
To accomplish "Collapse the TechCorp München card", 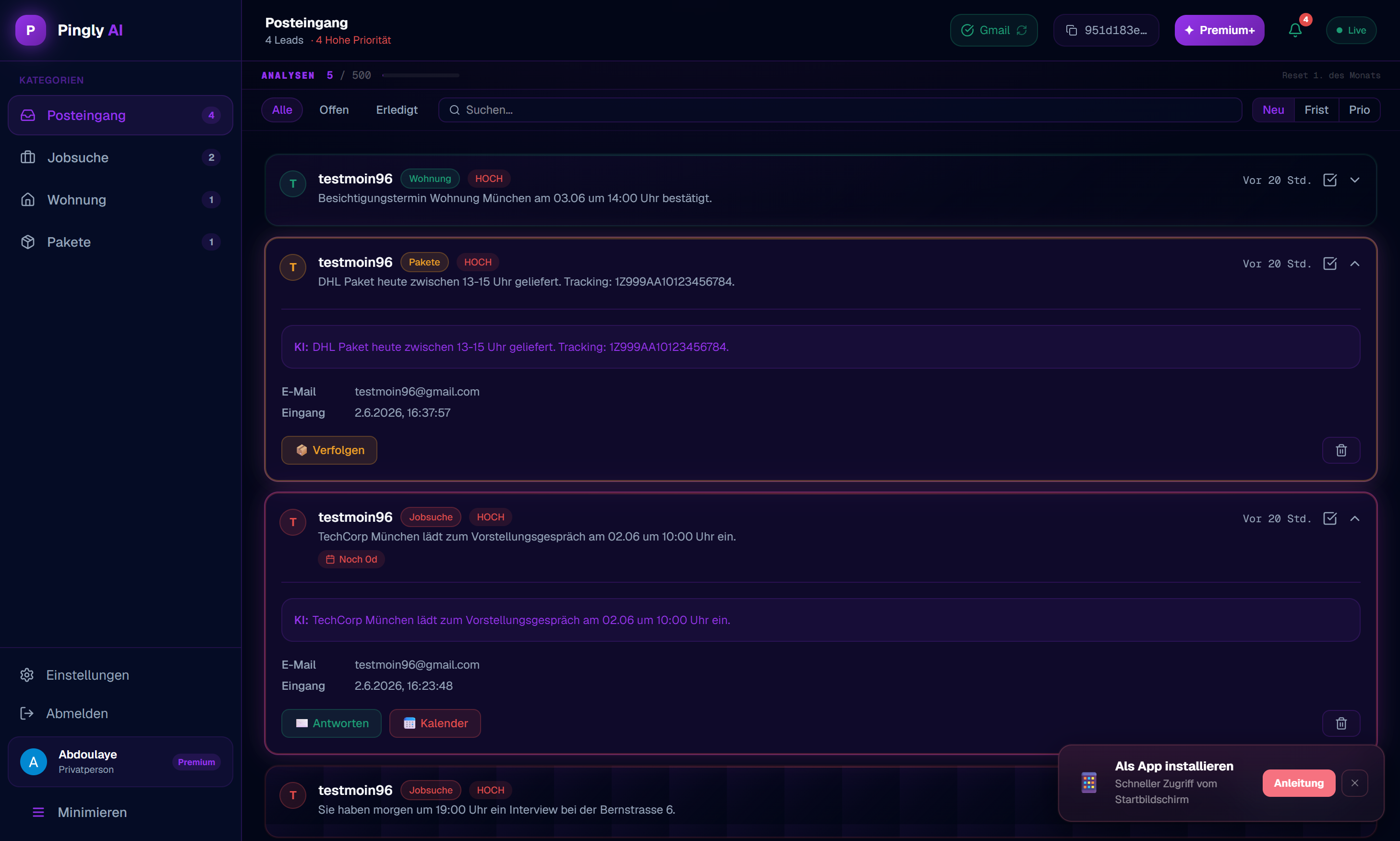I will coord(1355,518).
